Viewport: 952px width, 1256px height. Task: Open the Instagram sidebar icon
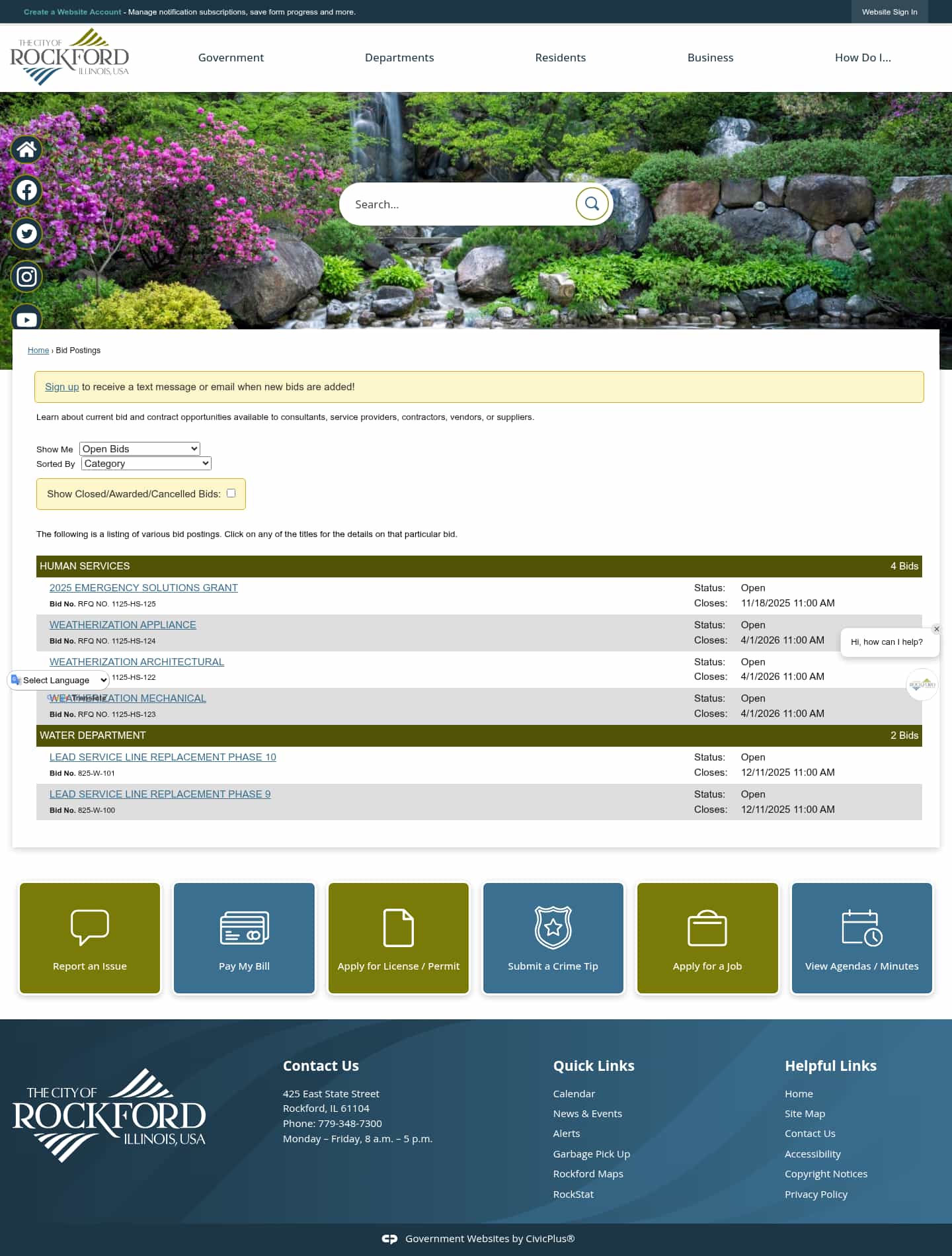coord(26,276)
